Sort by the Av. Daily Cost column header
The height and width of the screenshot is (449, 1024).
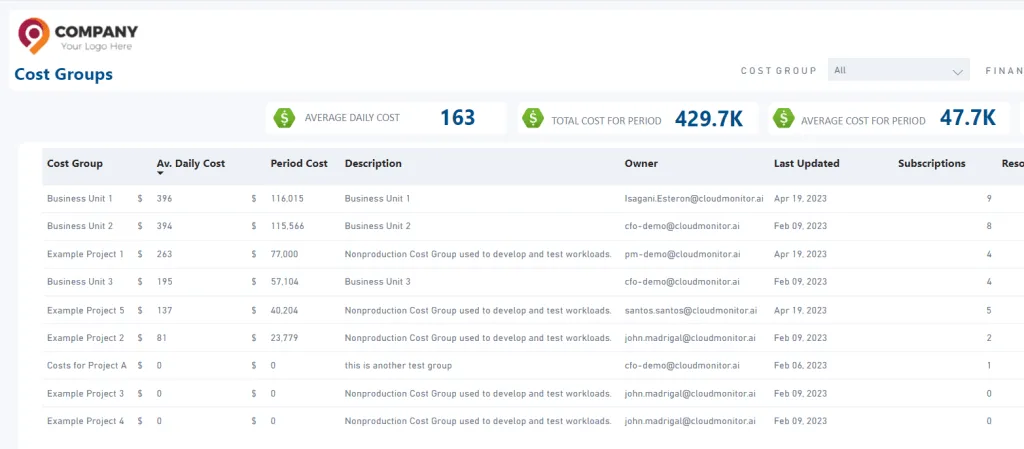point(191,163)
